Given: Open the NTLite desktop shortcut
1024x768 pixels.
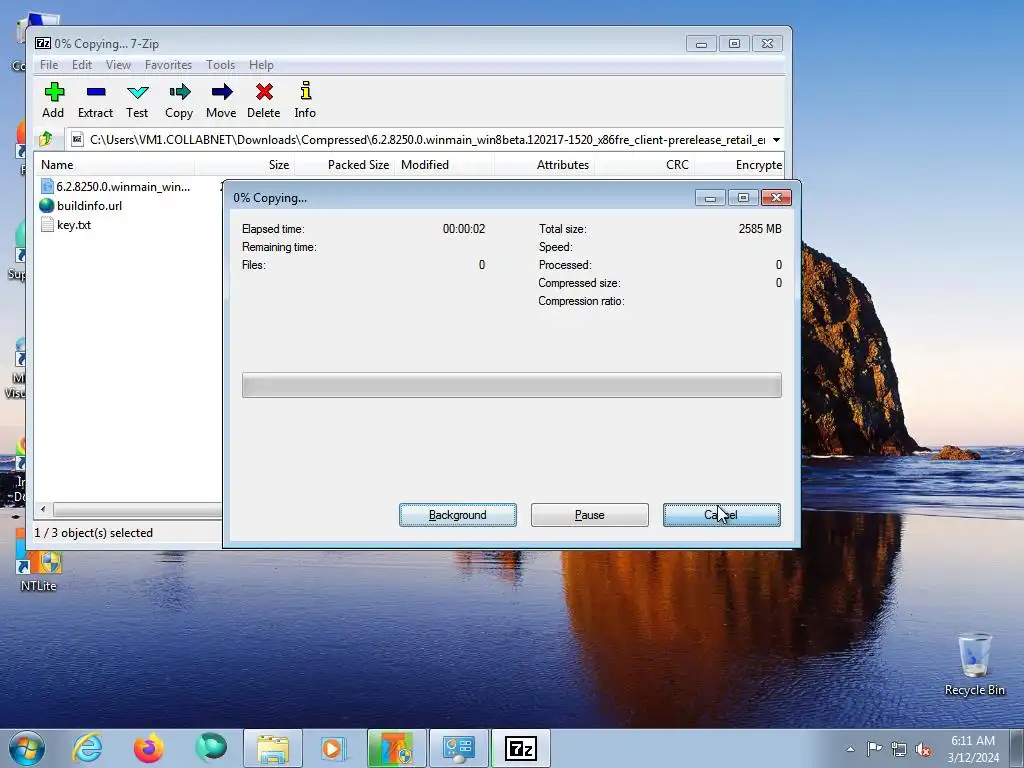Looking at the screenshot, I should click(39, 571).
